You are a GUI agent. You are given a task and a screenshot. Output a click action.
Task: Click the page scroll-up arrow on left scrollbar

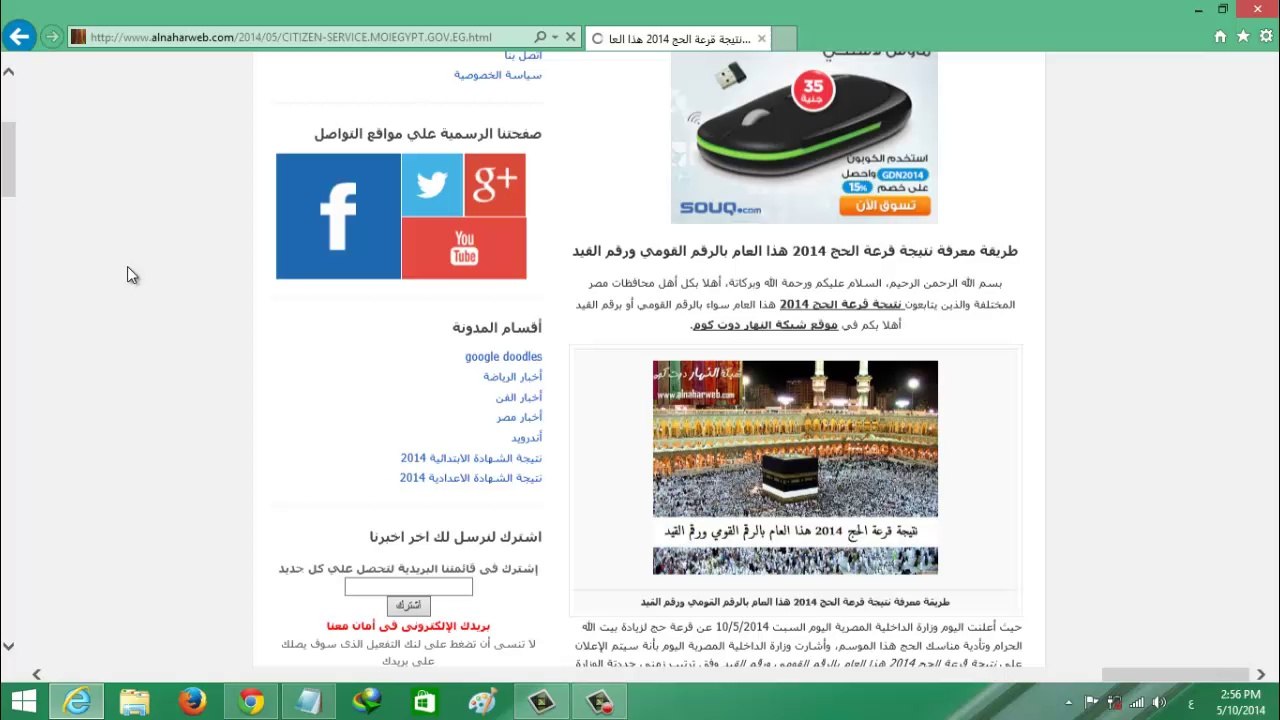pyautogui.click(x=8, y=72)
